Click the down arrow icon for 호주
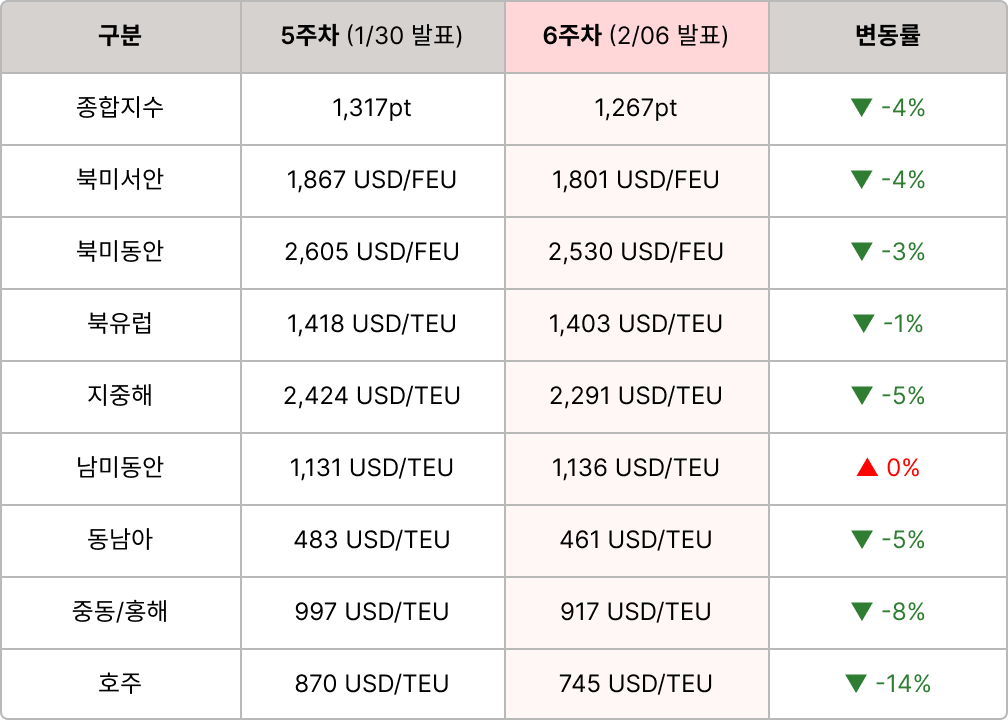This screenshot has width=1008, height=720. tap(856, 684)
